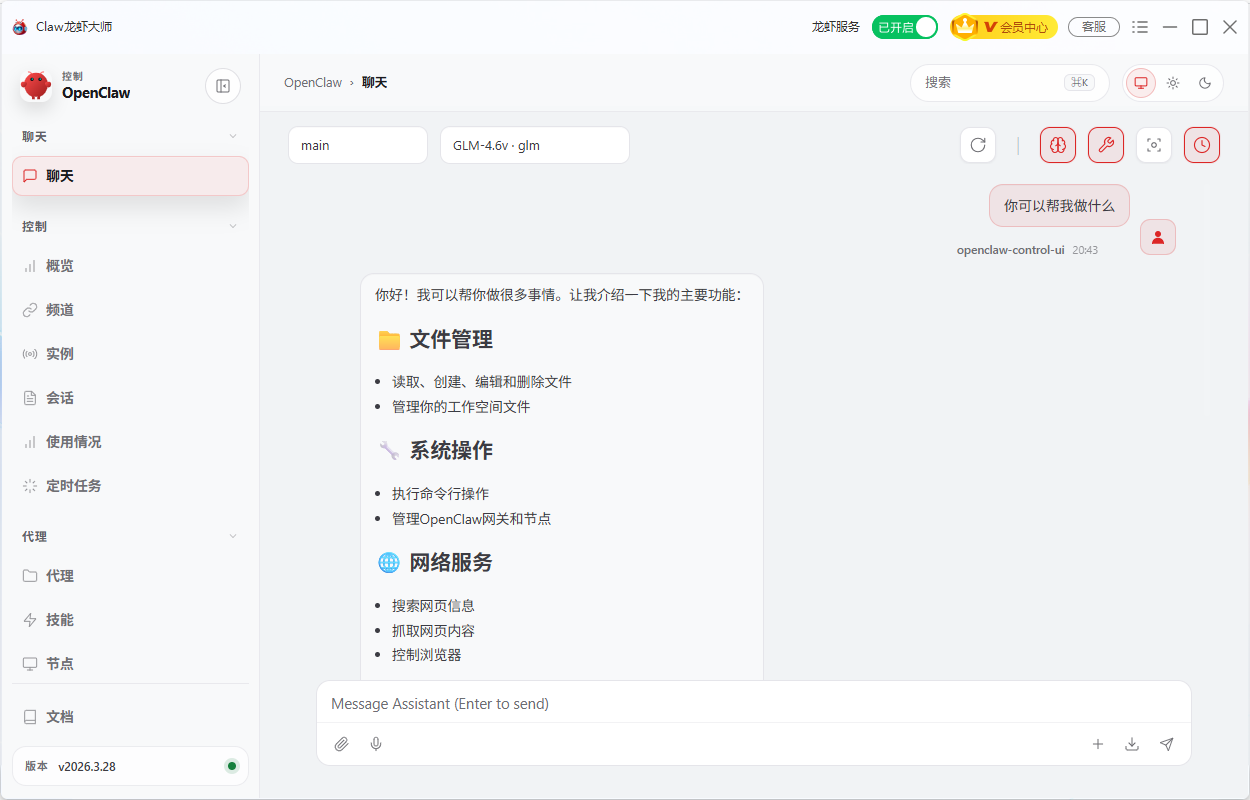The width and height of the screenshot is (1250, 800).
Task: Click the Claw lobster app logo in title bar
Action: click(20, 27)
